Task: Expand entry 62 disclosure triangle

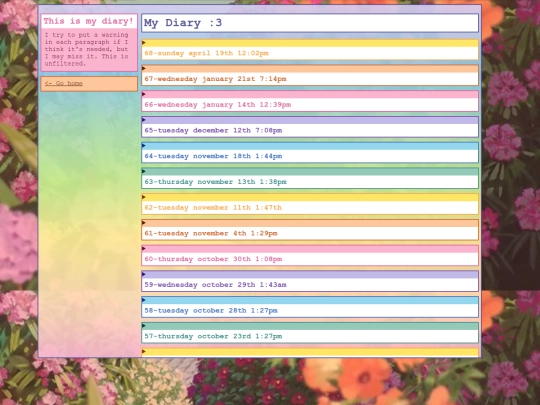Action: 144,197
